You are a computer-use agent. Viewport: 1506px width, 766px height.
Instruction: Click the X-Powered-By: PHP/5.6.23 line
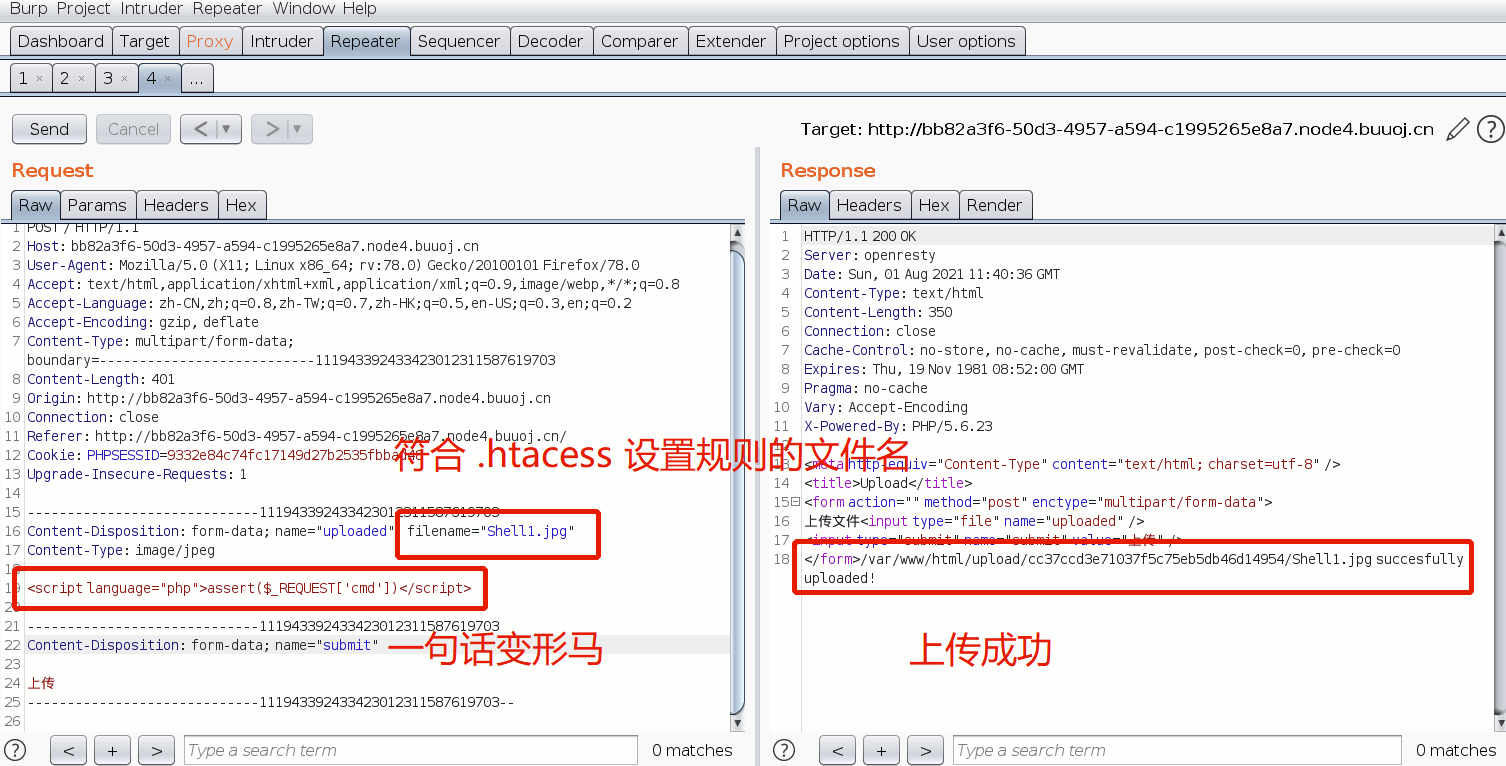point(898,426)
